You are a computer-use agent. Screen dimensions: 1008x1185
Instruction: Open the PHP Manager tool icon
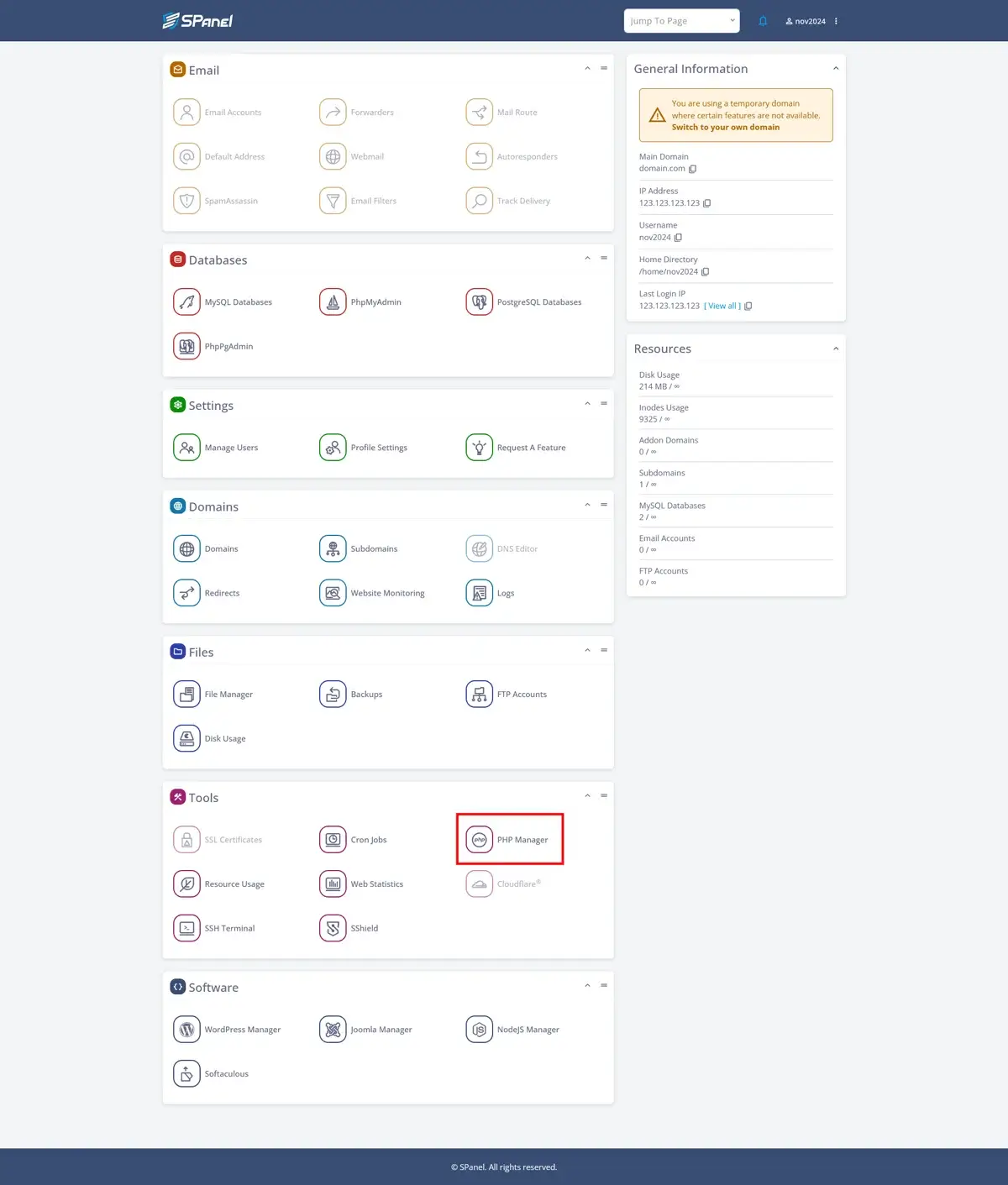pyautogui.click(x=480, y=840)
